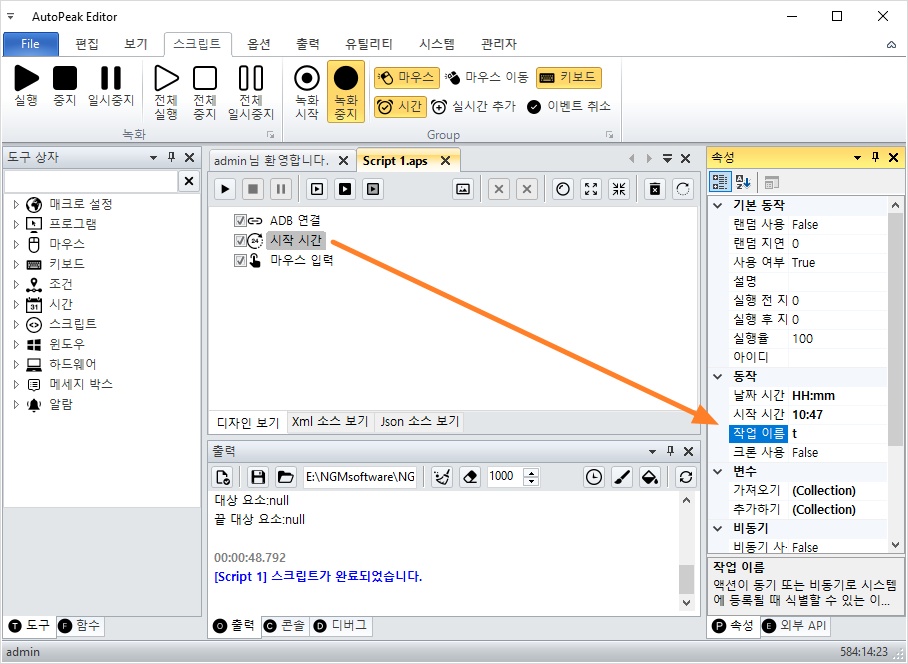Click 전체 일시중지 to pause all scripts
The height and width of the screenshot is (664, 908).
[x=251, y=92]
